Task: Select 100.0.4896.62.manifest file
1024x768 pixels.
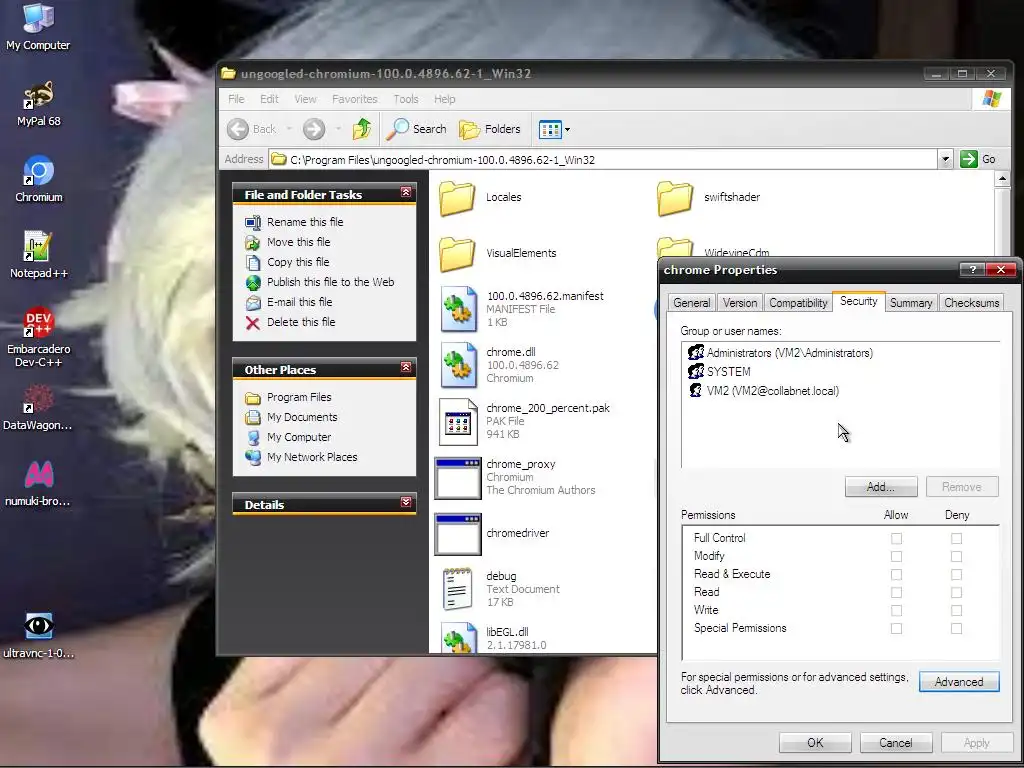Action: 521,309
